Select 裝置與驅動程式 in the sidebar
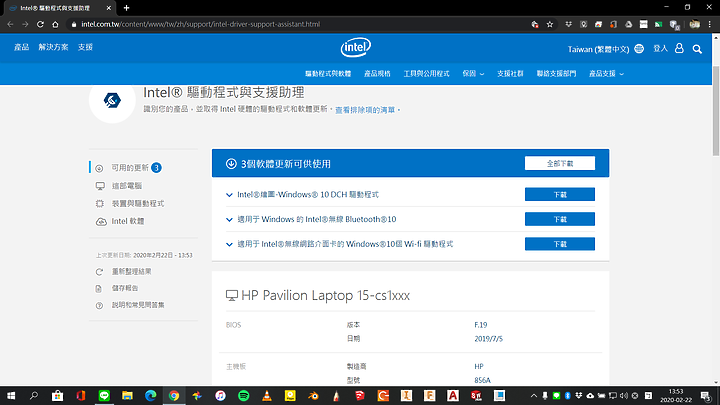The width and height of the screenshot is (720, 405). (x=138, y=203)
